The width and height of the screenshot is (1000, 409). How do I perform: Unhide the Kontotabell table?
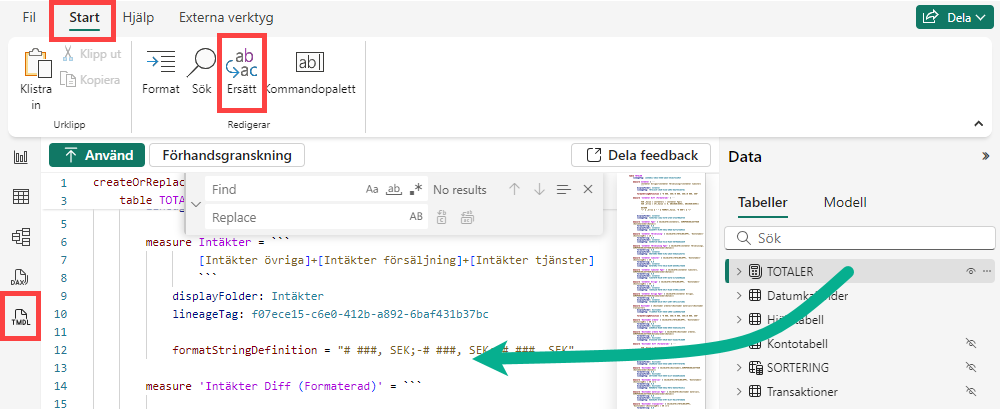tap(971, 344)
